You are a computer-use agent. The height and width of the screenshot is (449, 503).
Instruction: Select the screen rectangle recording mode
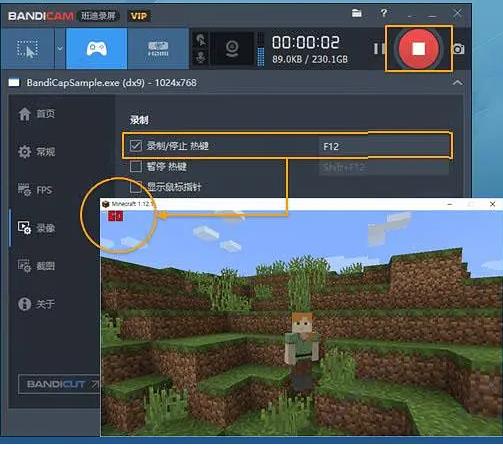click(27, 49)
